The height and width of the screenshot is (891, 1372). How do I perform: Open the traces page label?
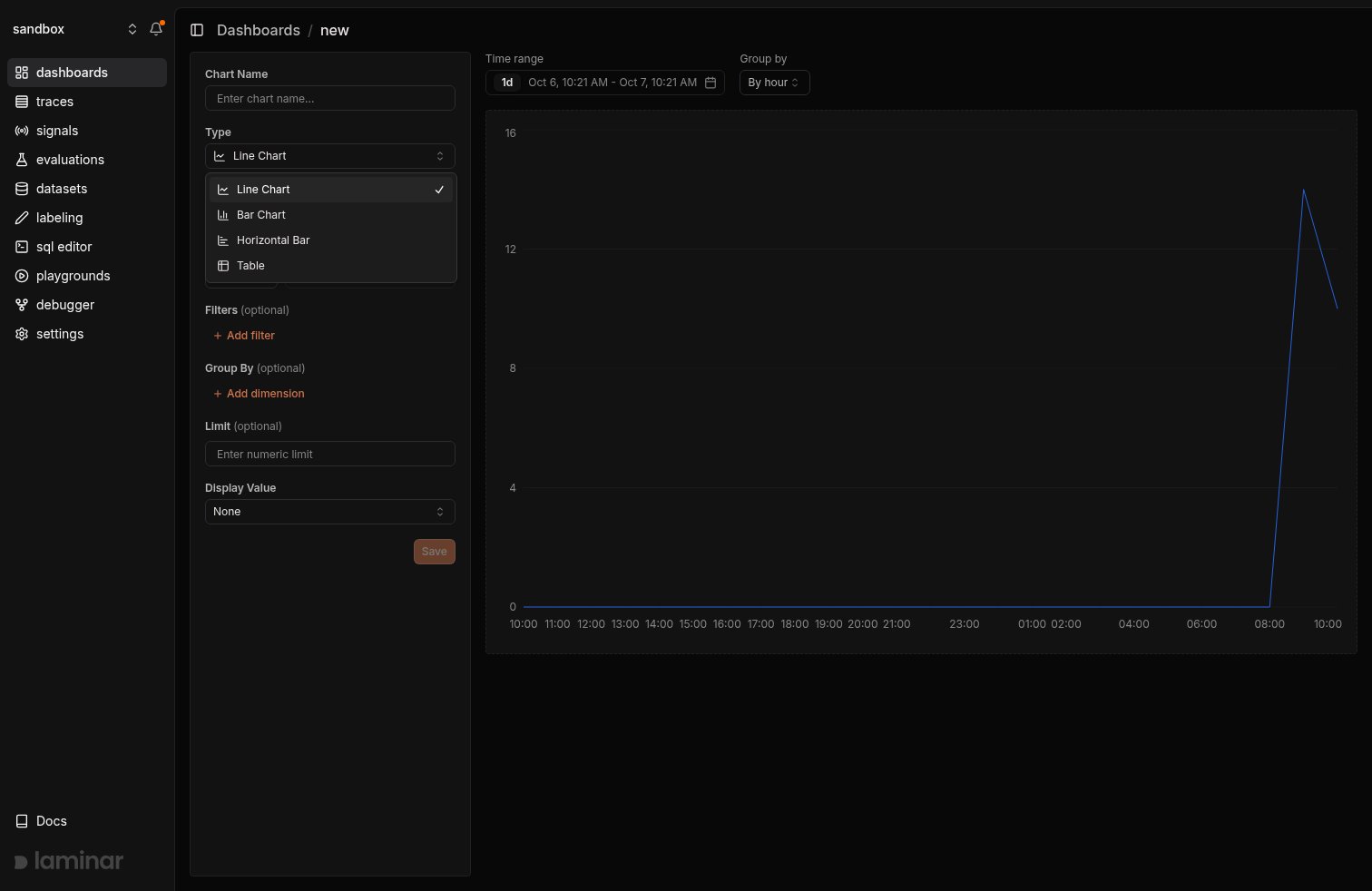(54, 102)
